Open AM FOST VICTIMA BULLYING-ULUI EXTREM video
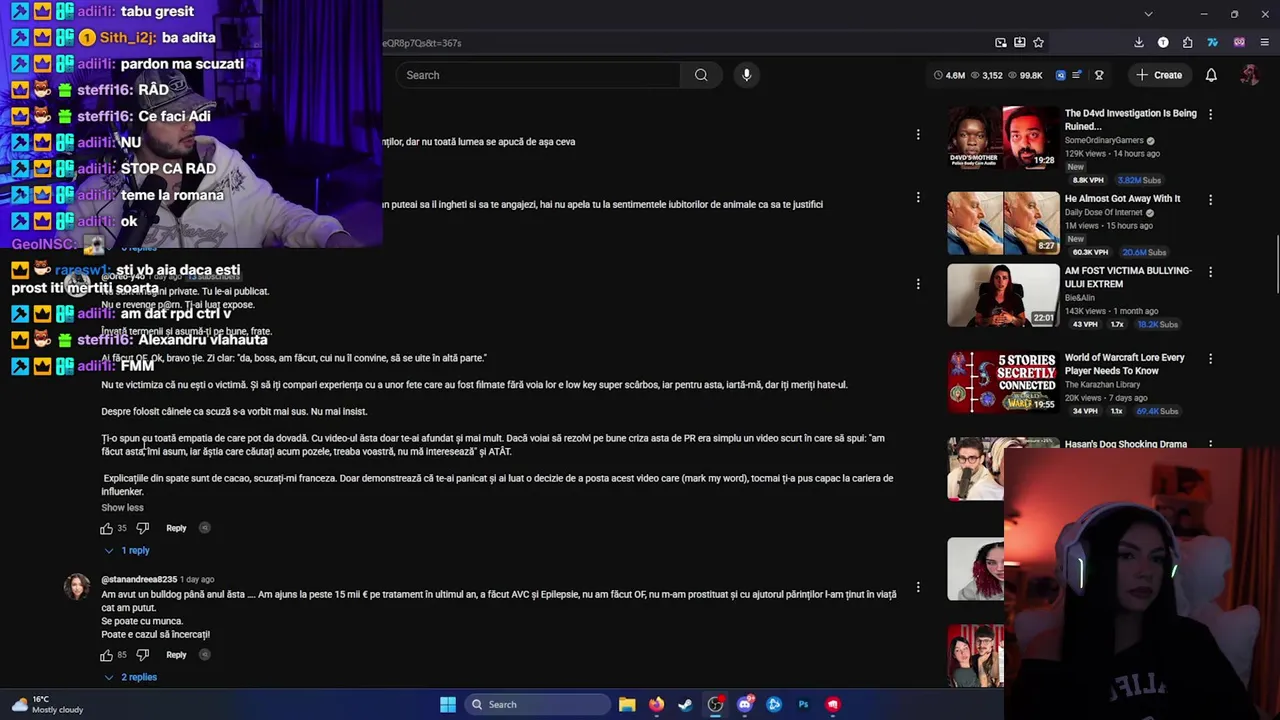This screenshot has width=1280, height=720. click(x=1128, y=277)
